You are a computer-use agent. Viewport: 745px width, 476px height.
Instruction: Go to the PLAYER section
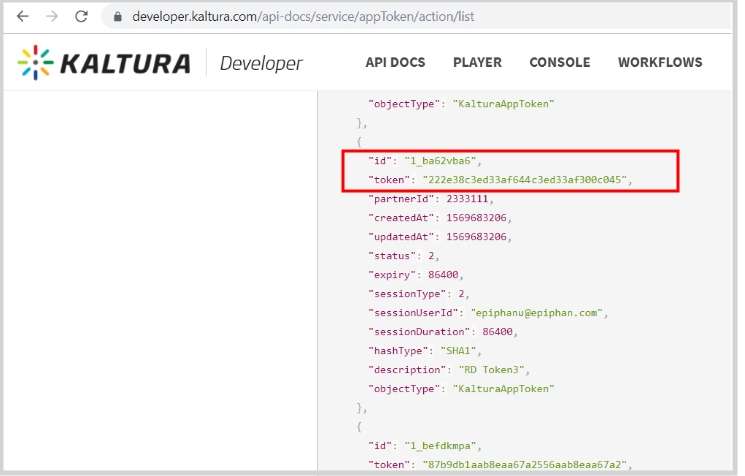pos(477,62)
